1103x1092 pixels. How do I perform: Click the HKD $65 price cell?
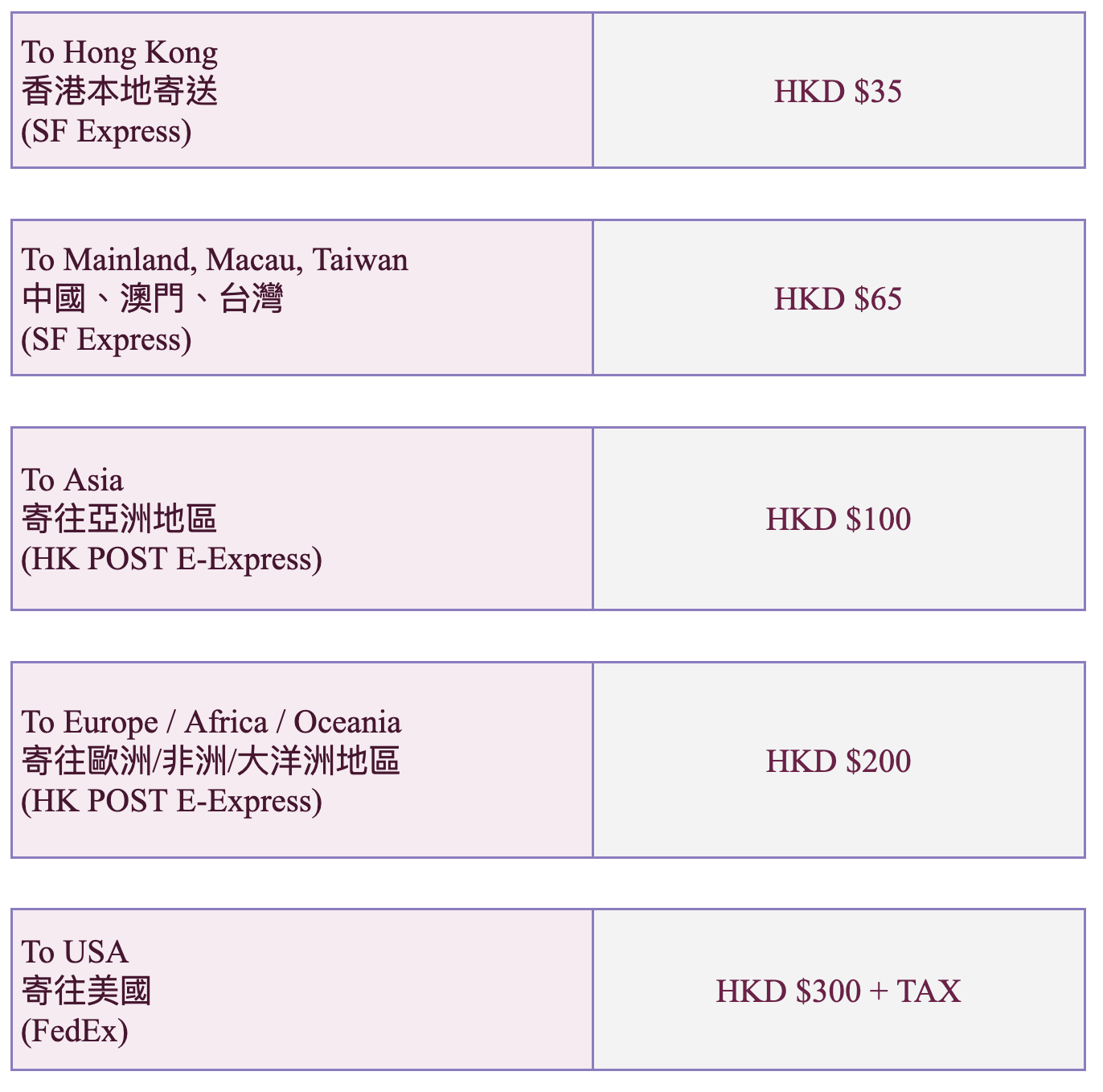coord(839,298)
